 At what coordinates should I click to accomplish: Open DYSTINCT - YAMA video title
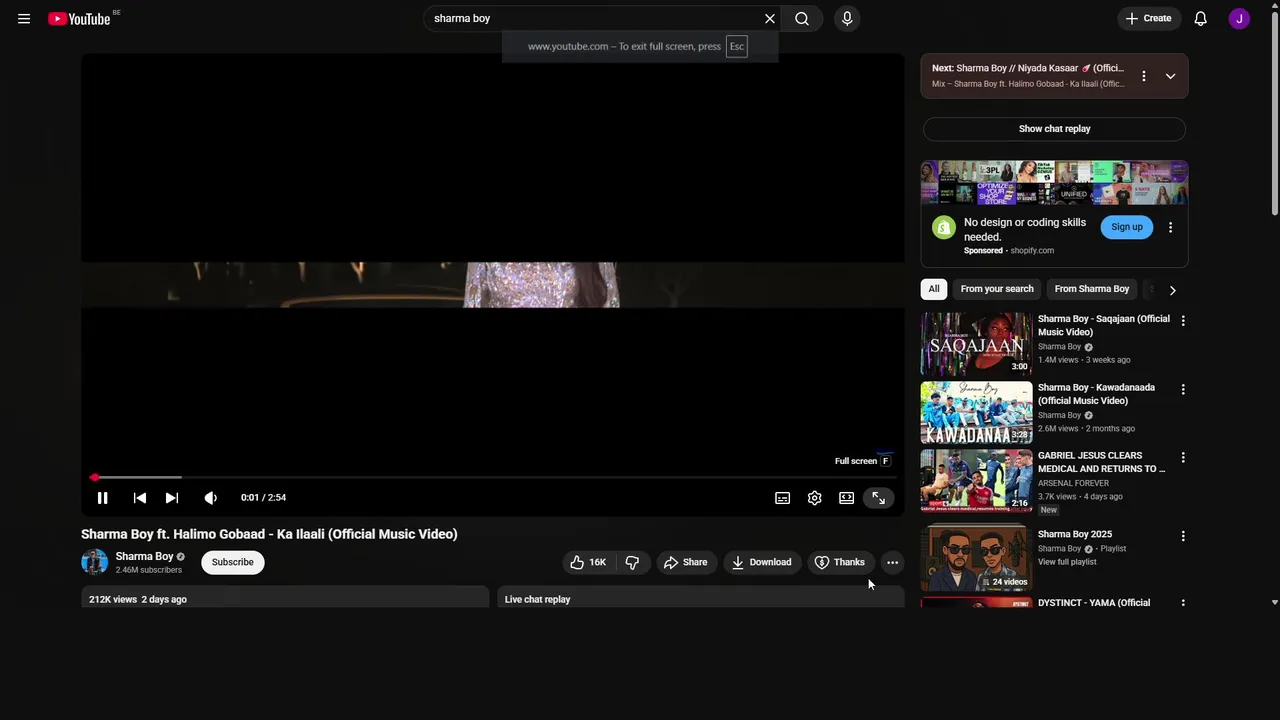[1094, 603]
